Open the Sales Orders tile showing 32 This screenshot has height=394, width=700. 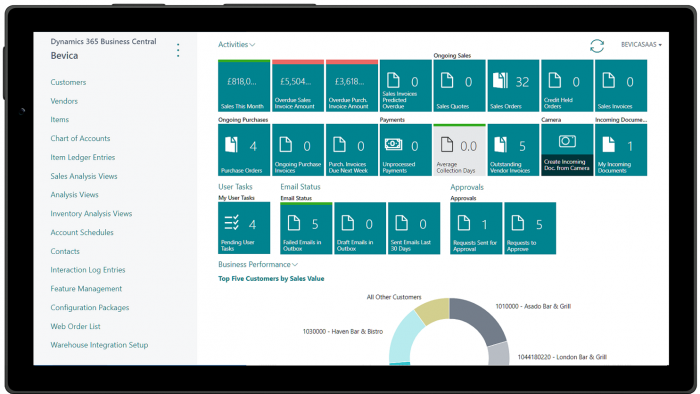513,86
